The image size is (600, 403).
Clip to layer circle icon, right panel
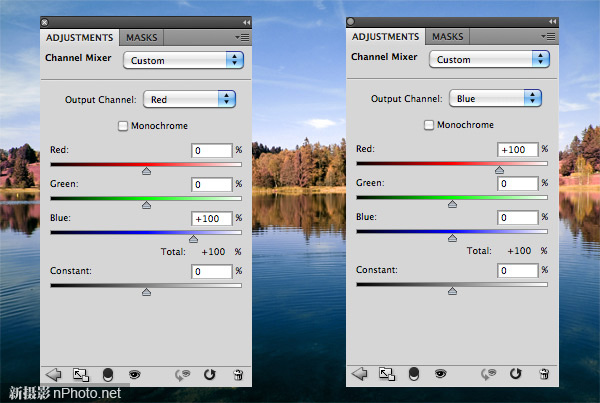414,374
